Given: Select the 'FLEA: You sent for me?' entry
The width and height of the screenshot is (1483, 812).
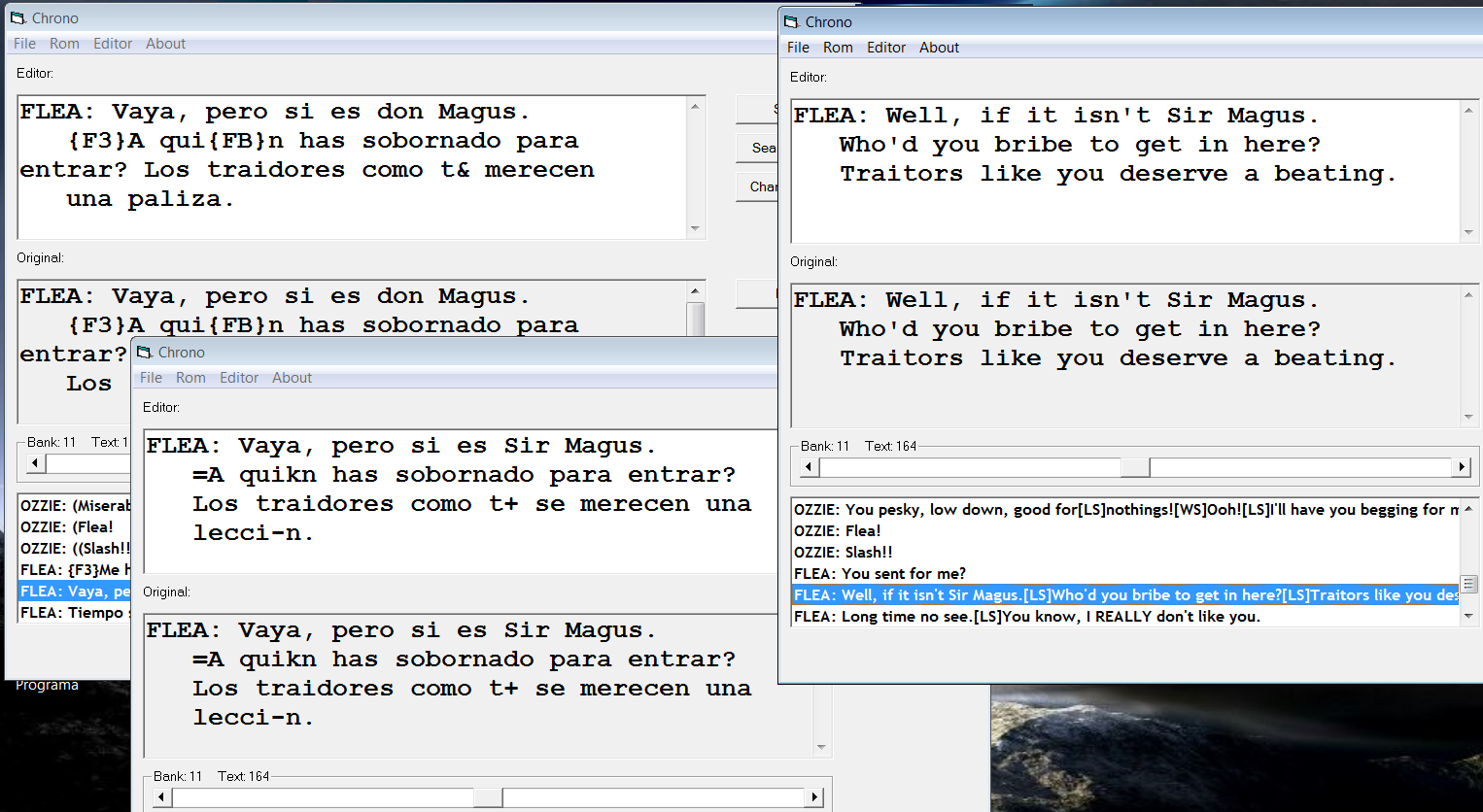Looking at the screenshot, I should 879,574.
